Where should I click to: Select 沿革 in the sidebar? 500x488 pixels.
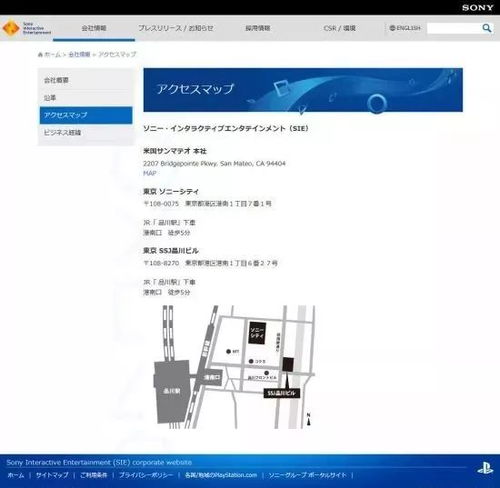click(86, 98)
